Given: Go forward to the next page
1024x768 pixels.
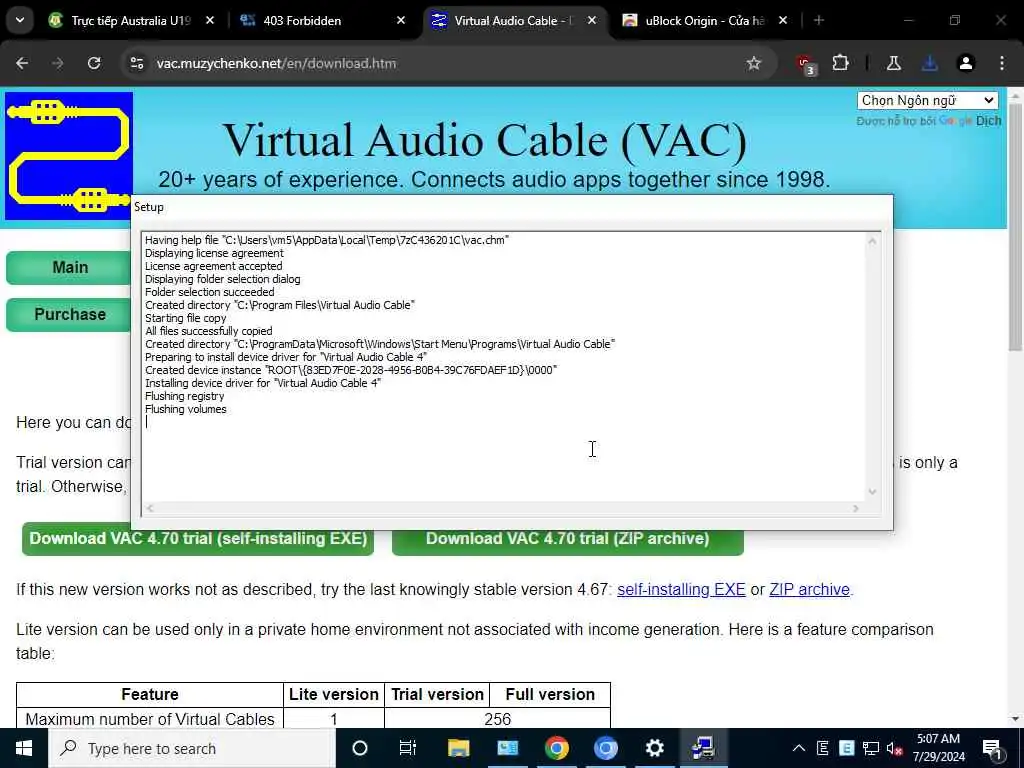Looking at the screenshot, I should coord(58,63).
